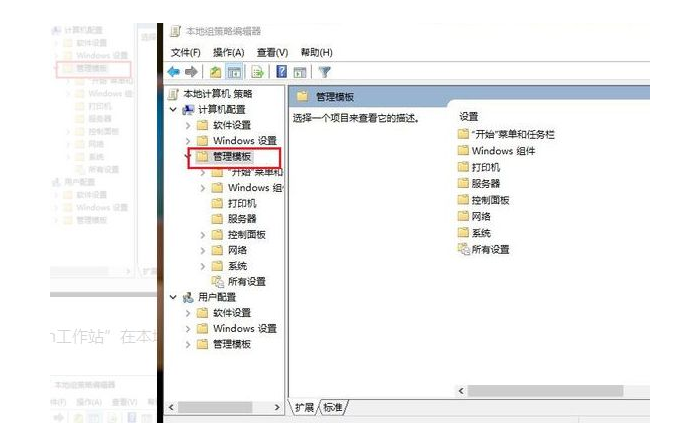Select 本地计算机 策略 root node

(x=218, y=94)
